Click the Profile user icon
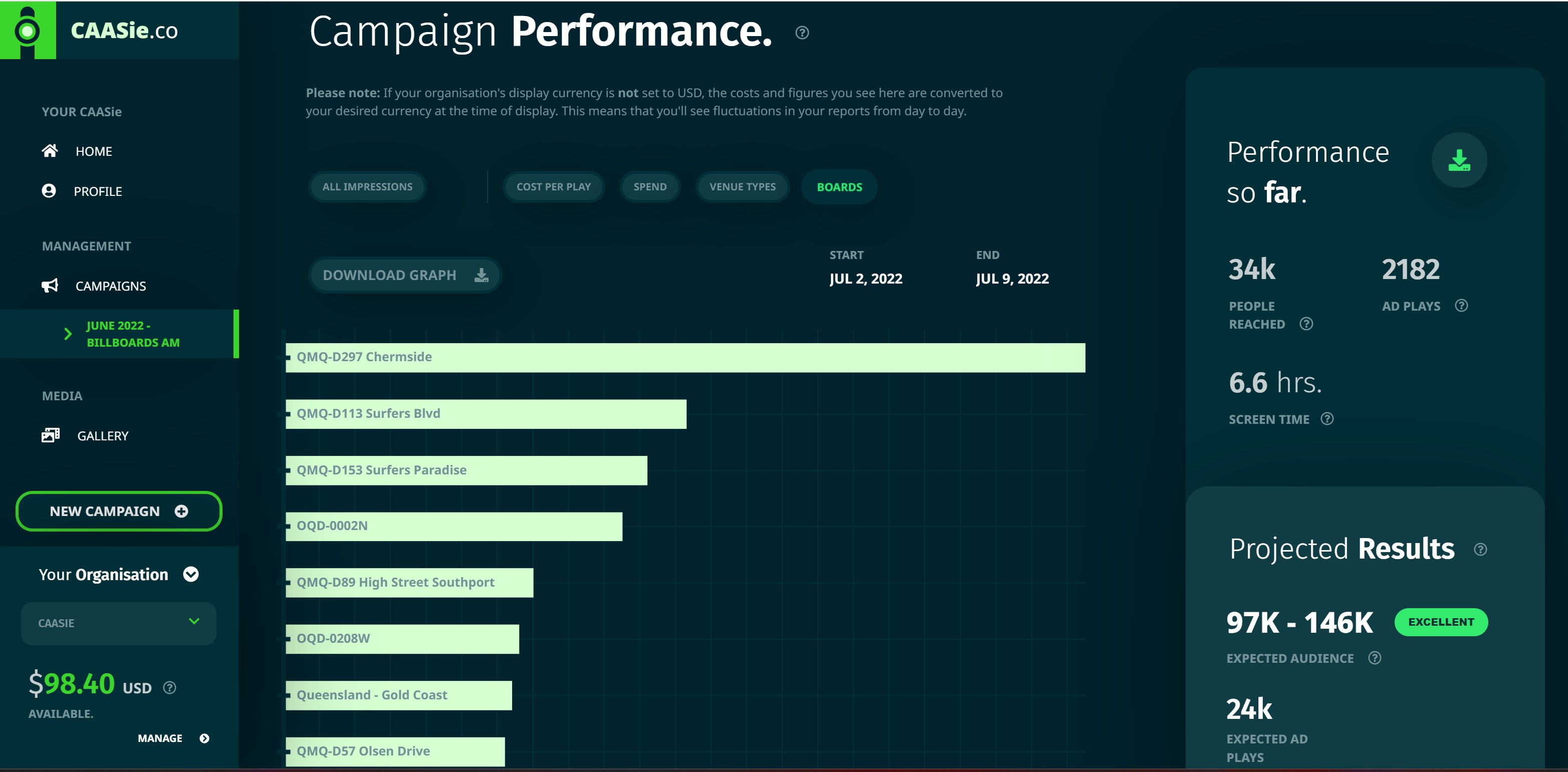Image resolution: width=1568 pixels, height=772 pixels. point(49,191)
